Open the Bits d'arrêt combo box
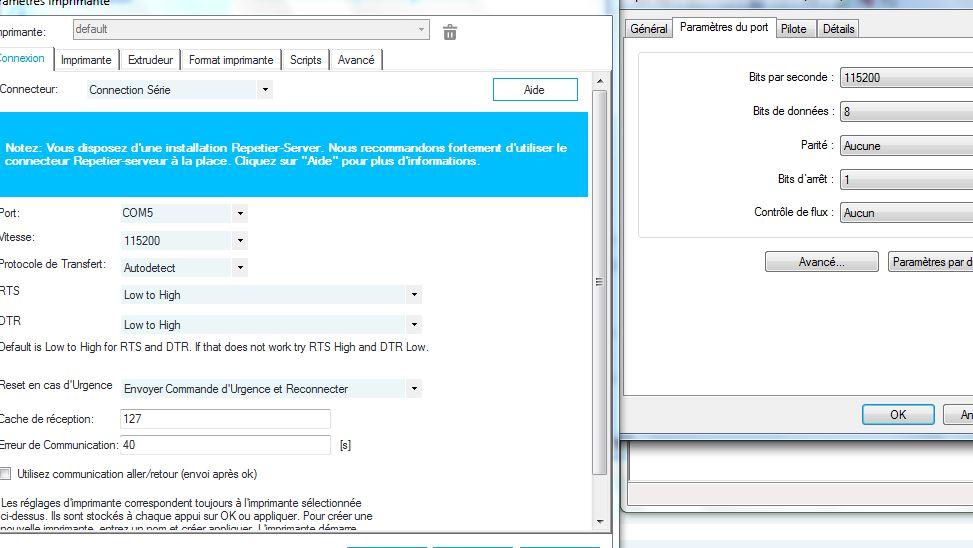The image size is (973, 548). click(x=906, y=180)
